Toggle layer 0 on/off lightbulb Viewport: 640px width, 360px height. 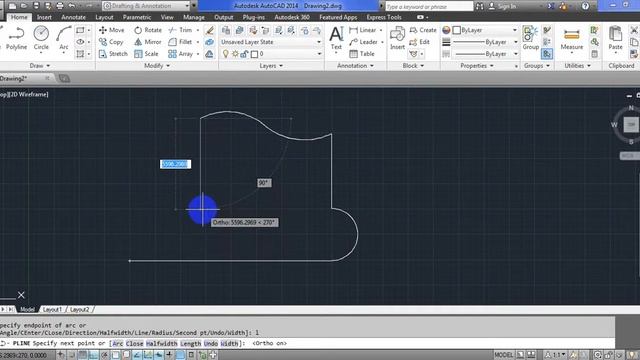tap(225, 54)
